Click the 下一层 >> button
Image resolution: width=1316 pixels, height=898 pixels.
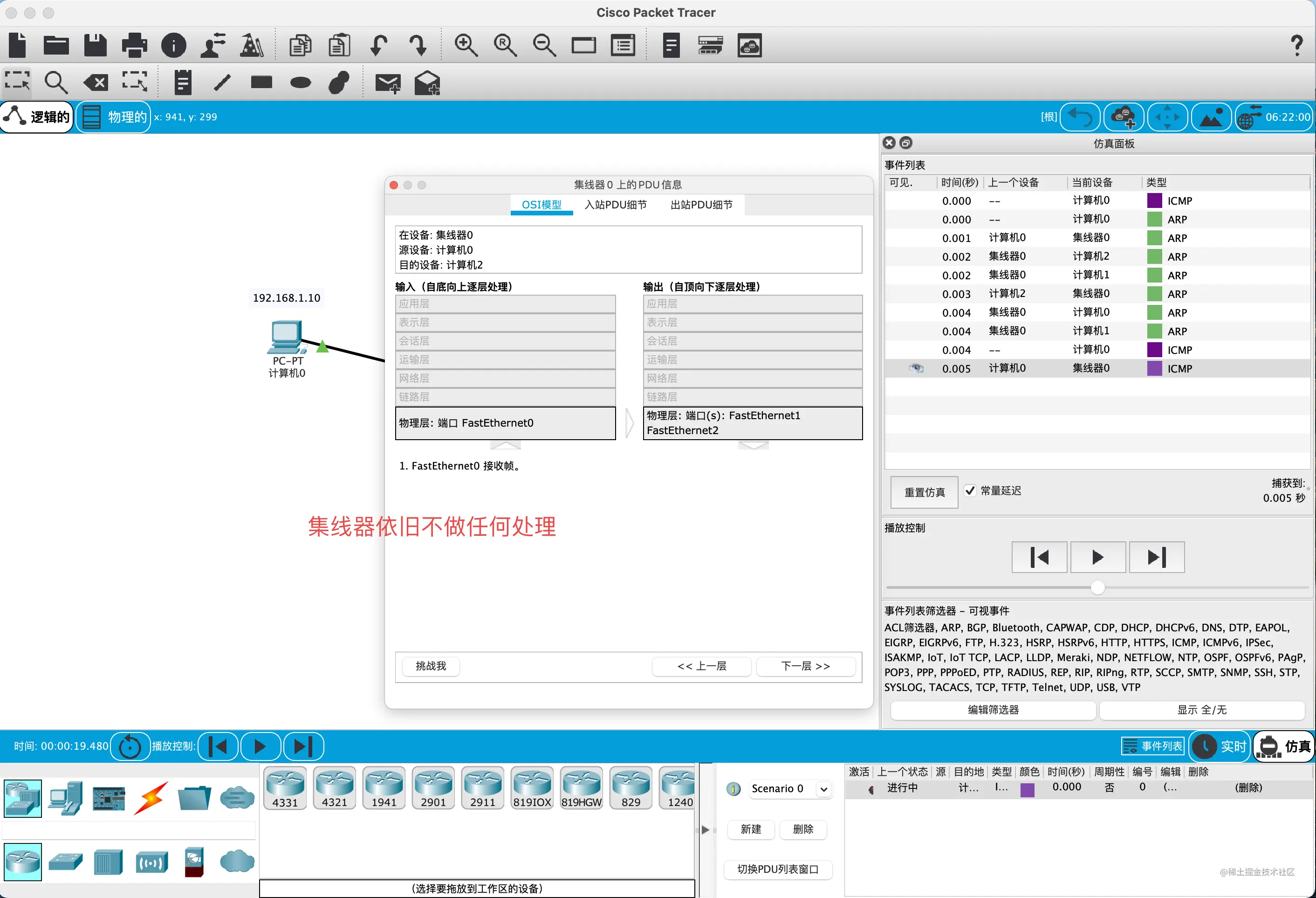coord(805,666)
